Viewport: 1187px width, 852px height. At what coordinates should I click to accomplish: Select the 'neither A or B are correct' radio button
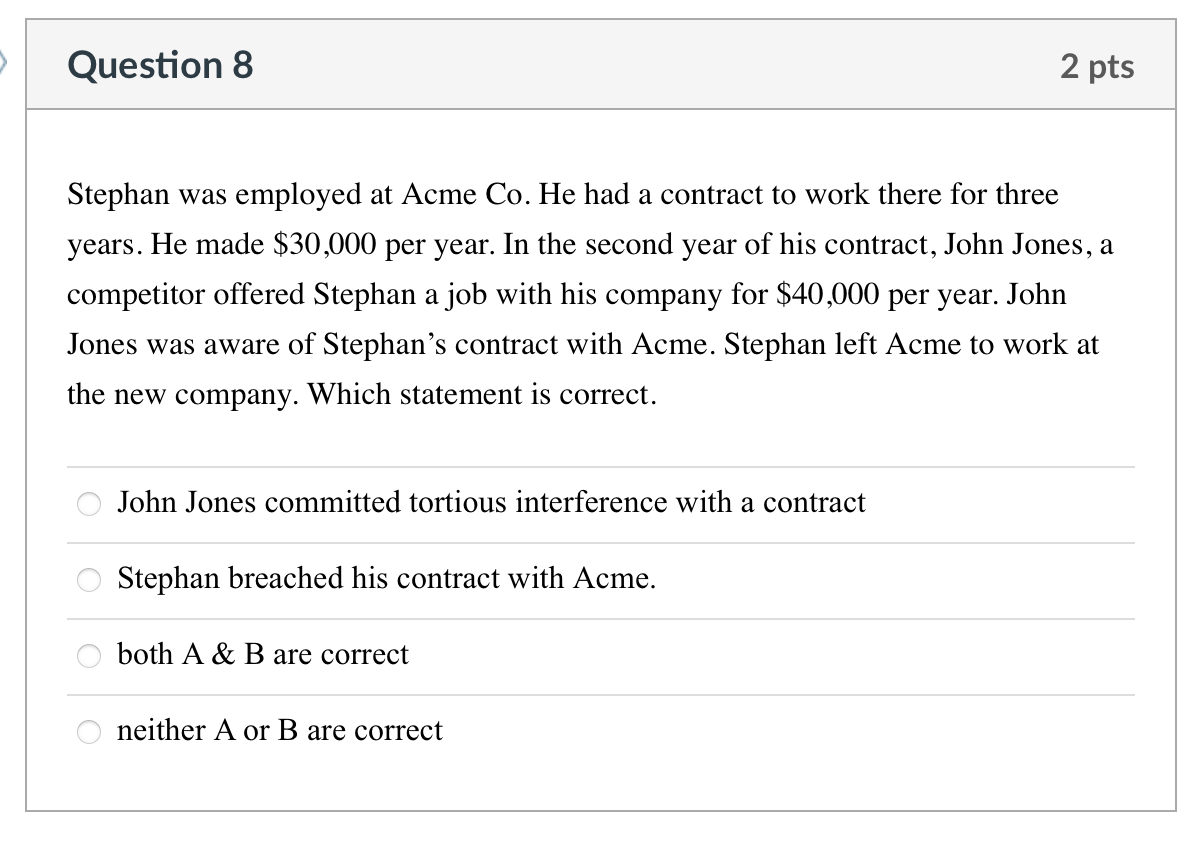tap(88, 732)
